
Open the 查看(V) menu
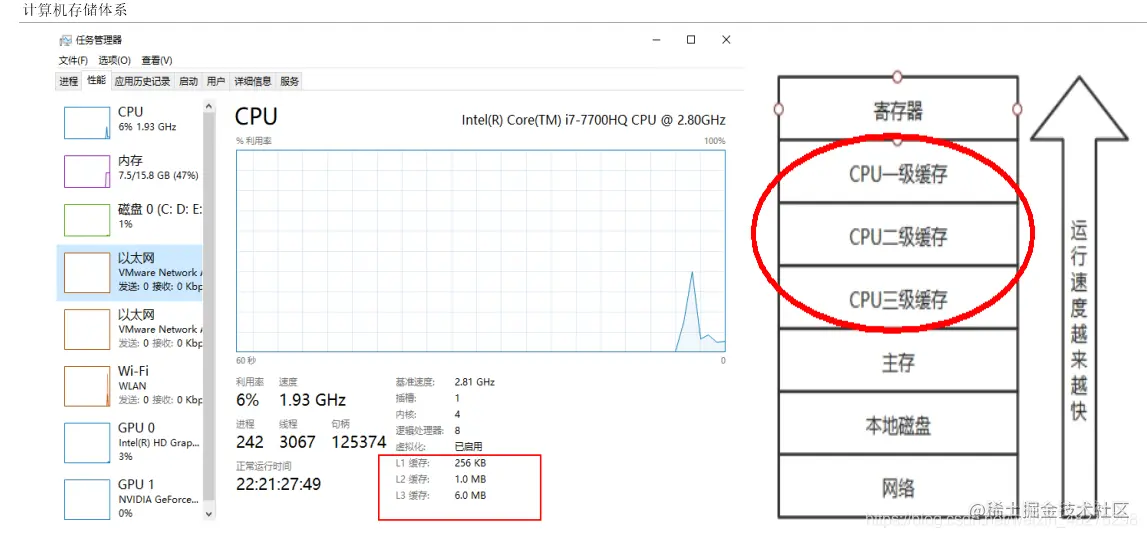pos(157,60)
